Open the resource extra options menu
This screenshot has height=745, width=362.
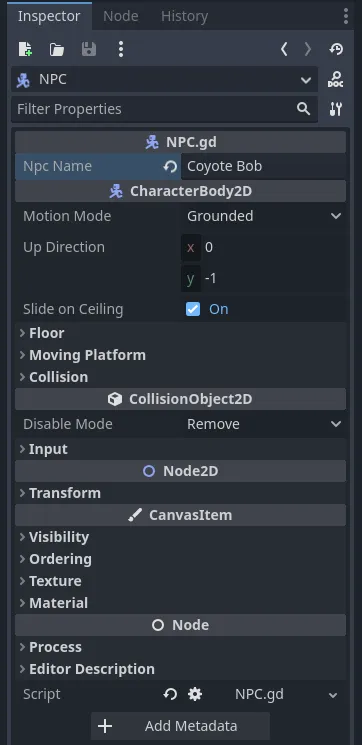121,49
